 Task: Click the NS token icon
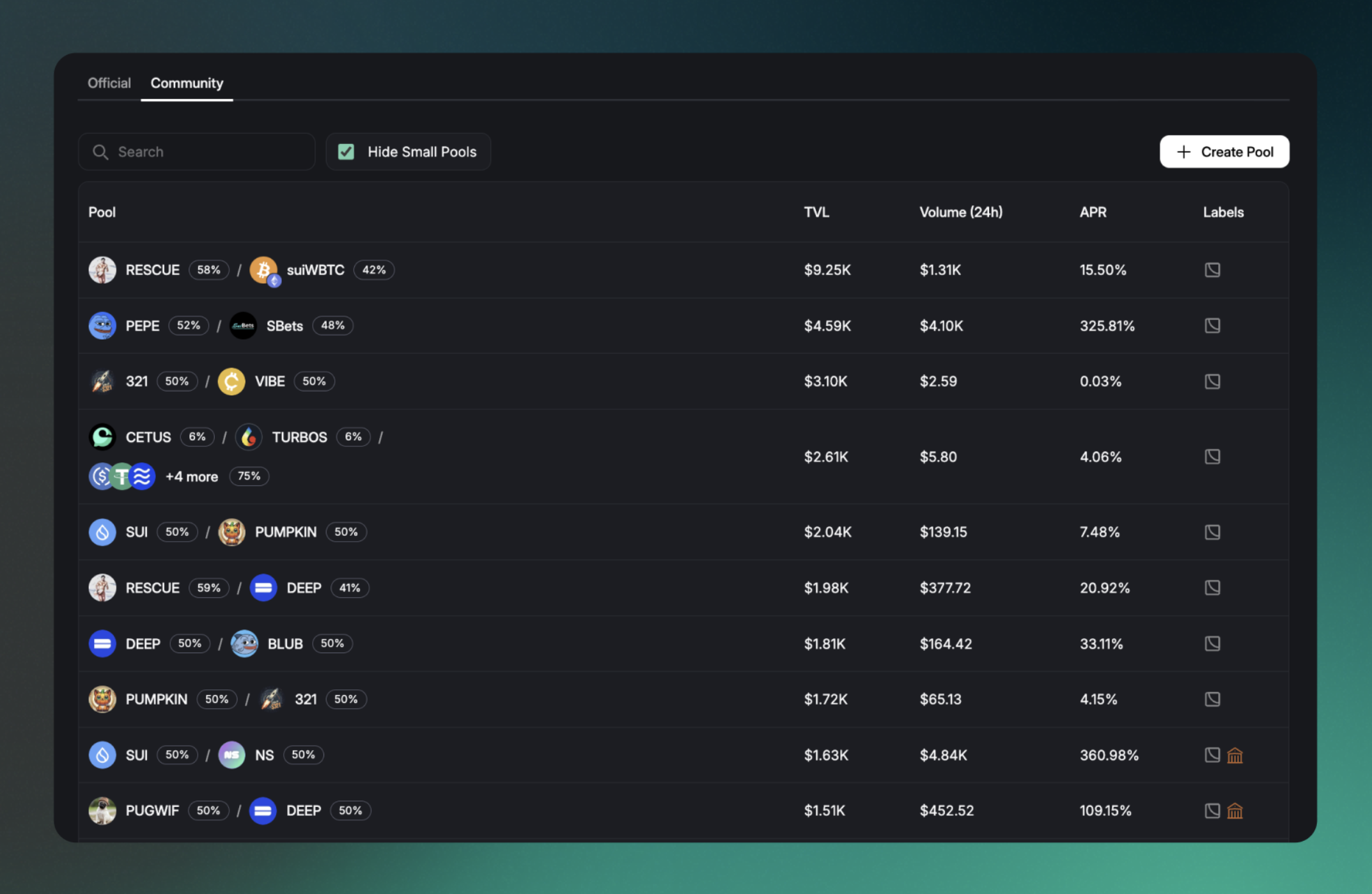pos(231,755)
